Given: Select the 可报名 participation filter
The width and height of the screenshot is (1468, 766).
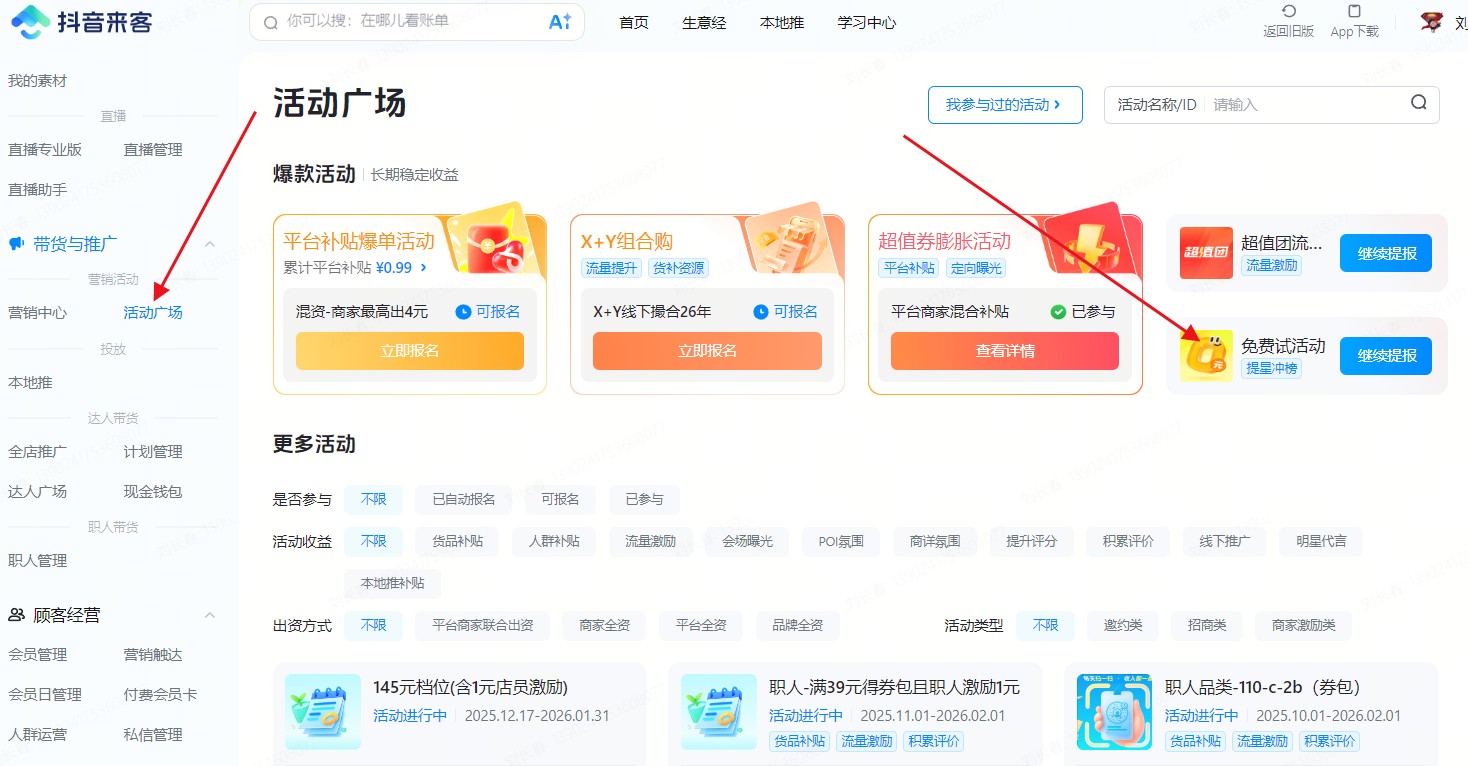Looking at the screenshot, I should tap(560, 499).
